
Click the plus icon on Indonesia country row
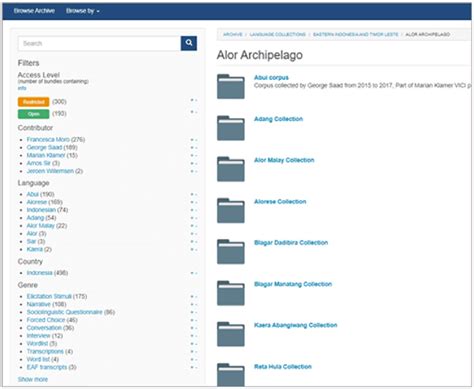192,273
